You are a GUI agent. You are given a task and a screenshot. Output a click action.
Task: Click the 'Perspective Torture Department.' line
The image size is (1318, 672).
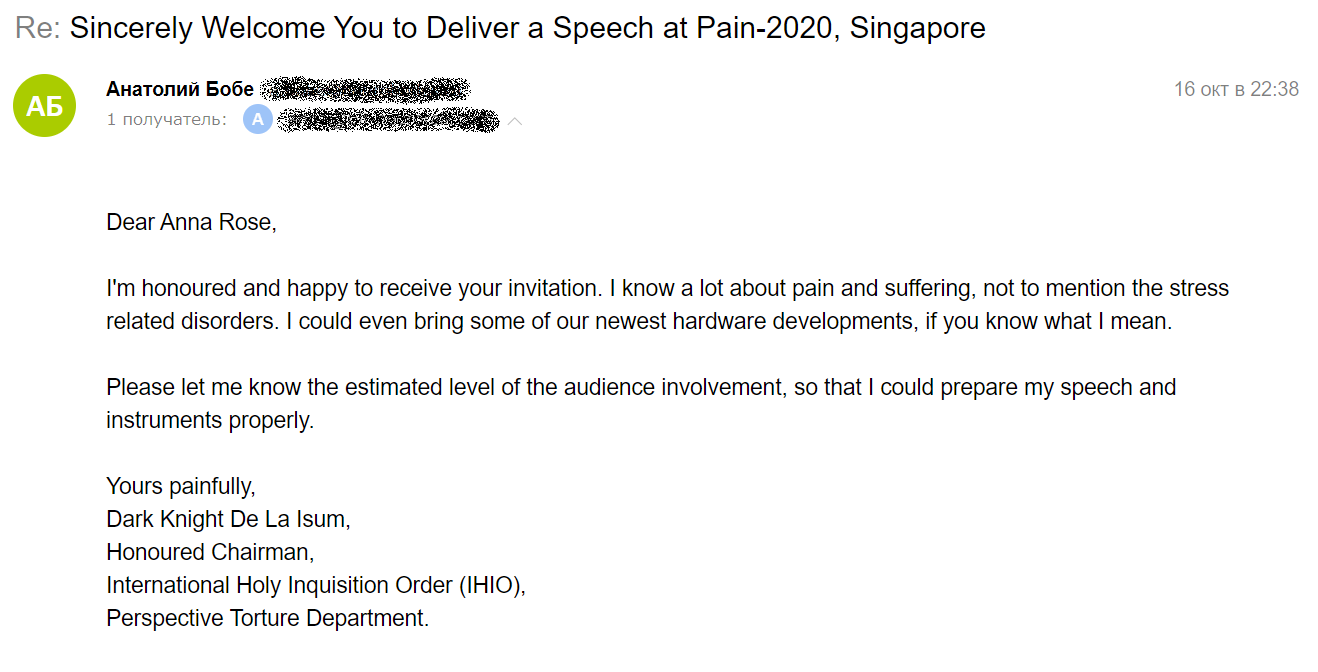click(267, 618)
